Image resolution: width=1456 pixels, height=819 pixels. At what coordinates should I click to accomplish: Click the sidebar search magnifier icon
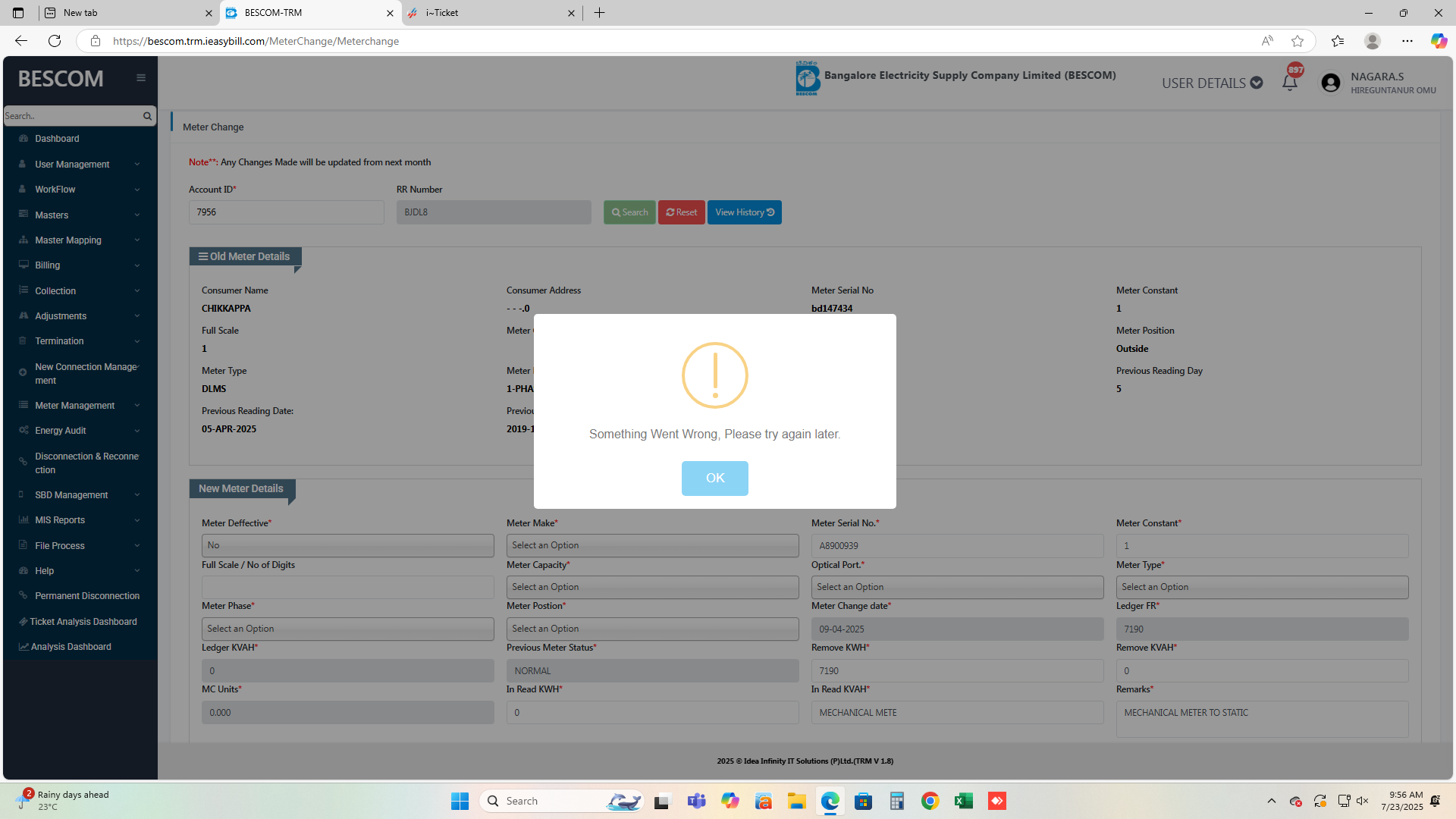(x=147, y=116)
